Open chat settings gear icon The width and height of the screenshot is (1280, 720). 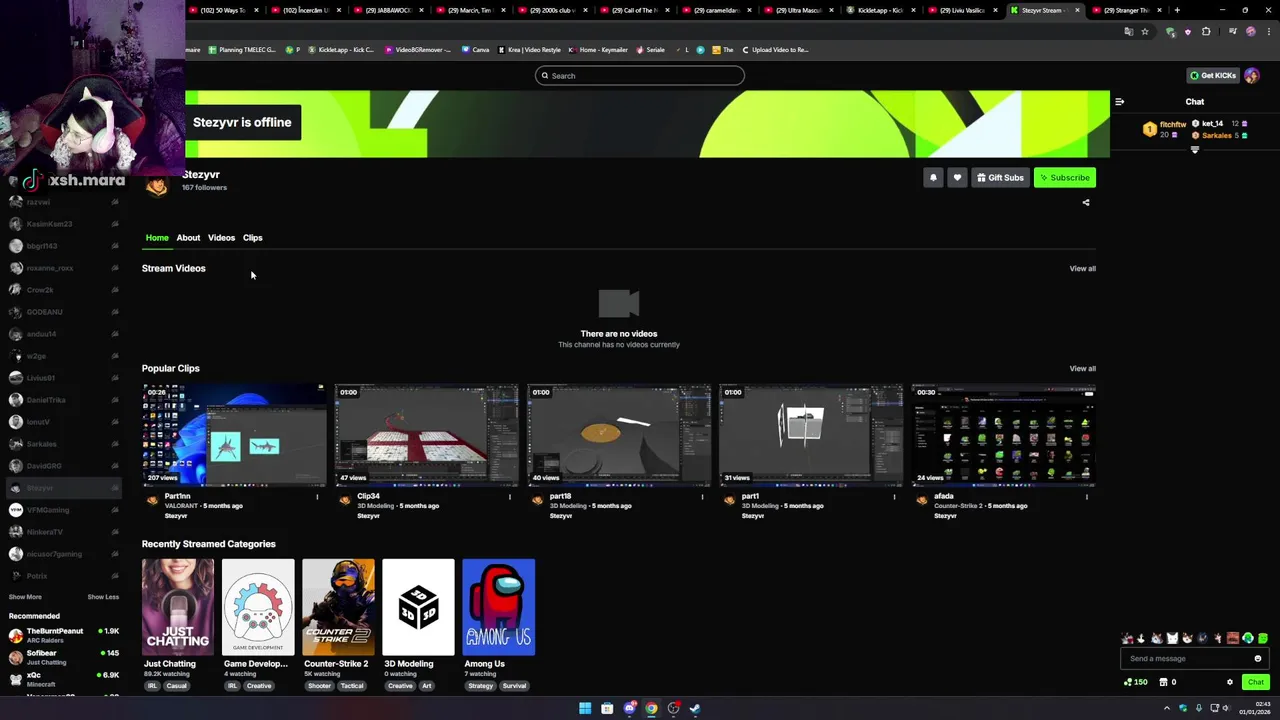pyautogui.click(x=1230, y=682)
